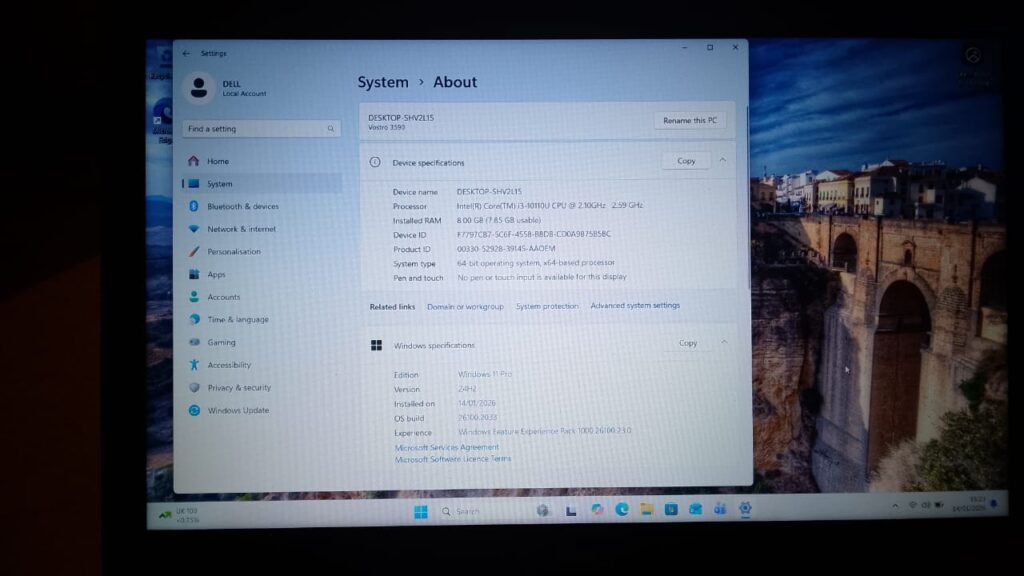The width and height of the screenshot is (1024, 576).
Task: Go to Network & internet settings
Action: (241, 229)
